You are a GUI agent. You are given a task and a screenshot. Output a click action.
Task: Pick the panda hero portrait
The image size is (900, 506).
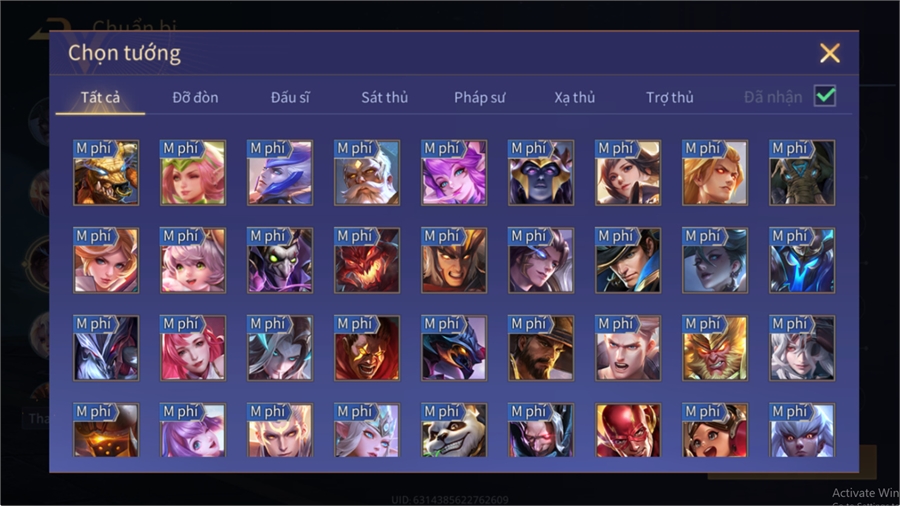tap(453, 430)
